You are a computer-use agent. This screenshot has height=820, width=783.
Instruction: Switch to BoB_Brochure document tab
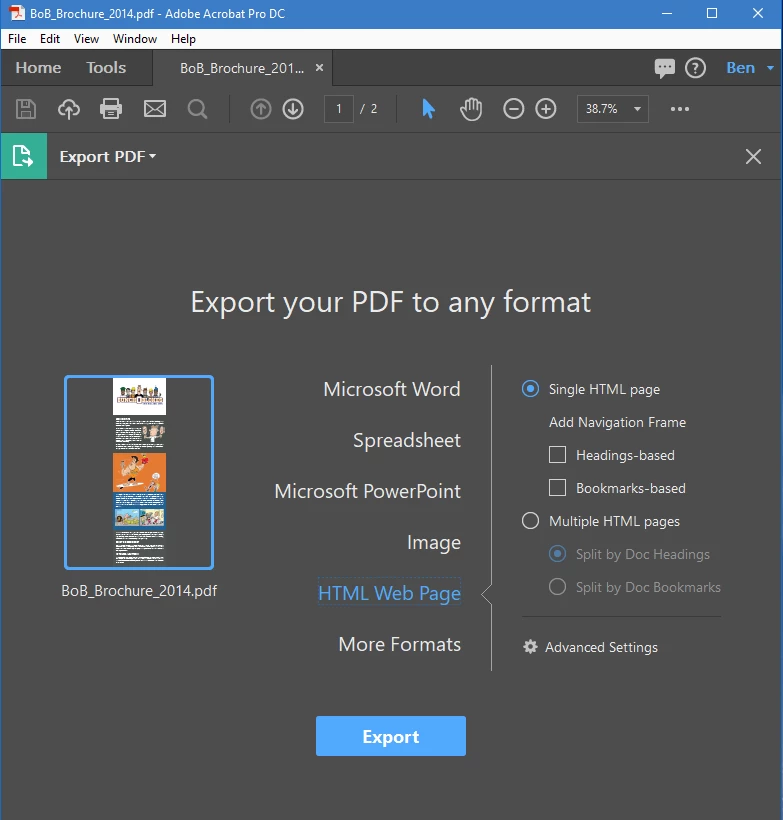(242, 68)
